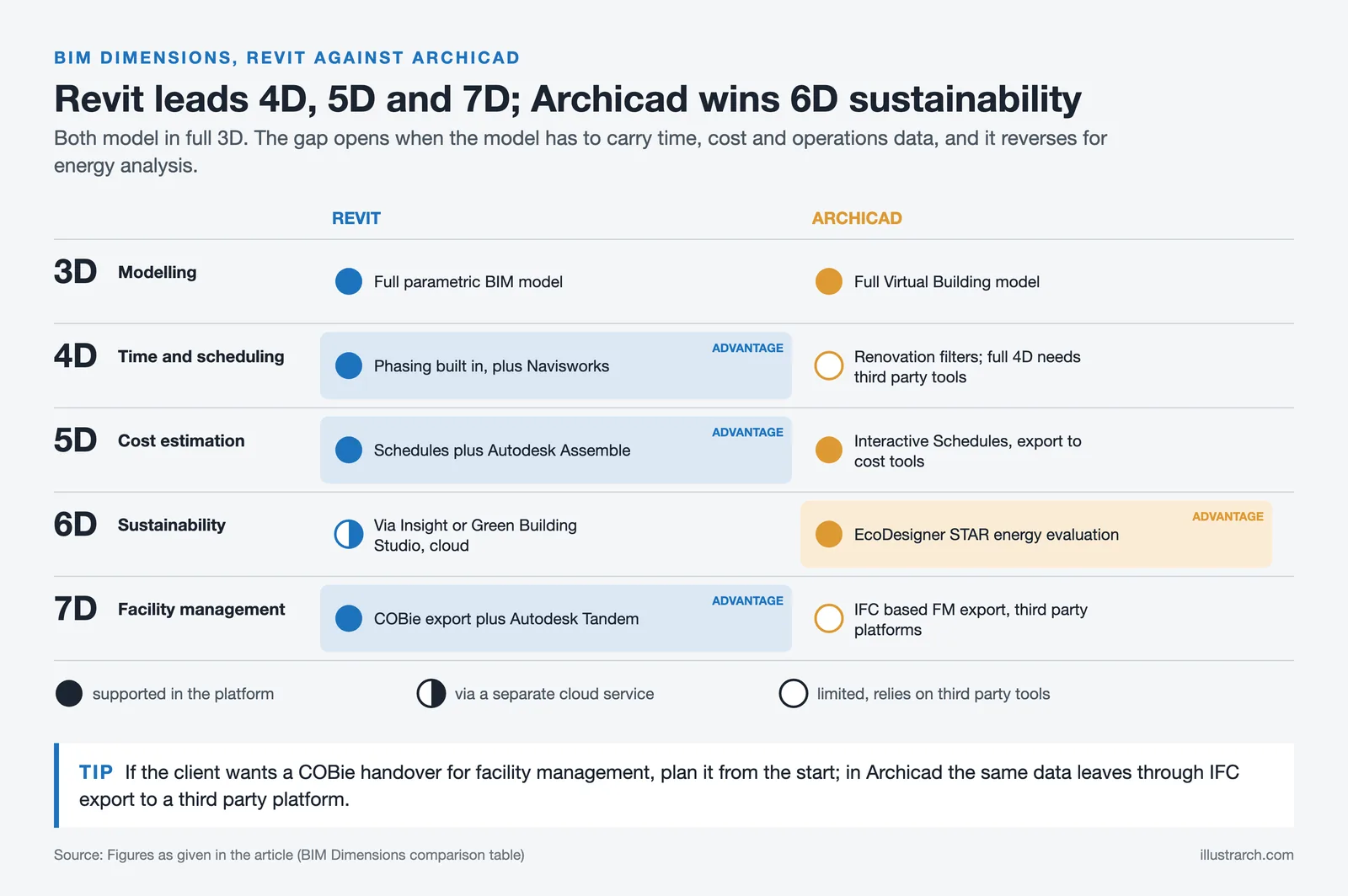1348x896 pixels.
Task: Click the blue dot beside COBie export
Action: [x=349, y=618]
